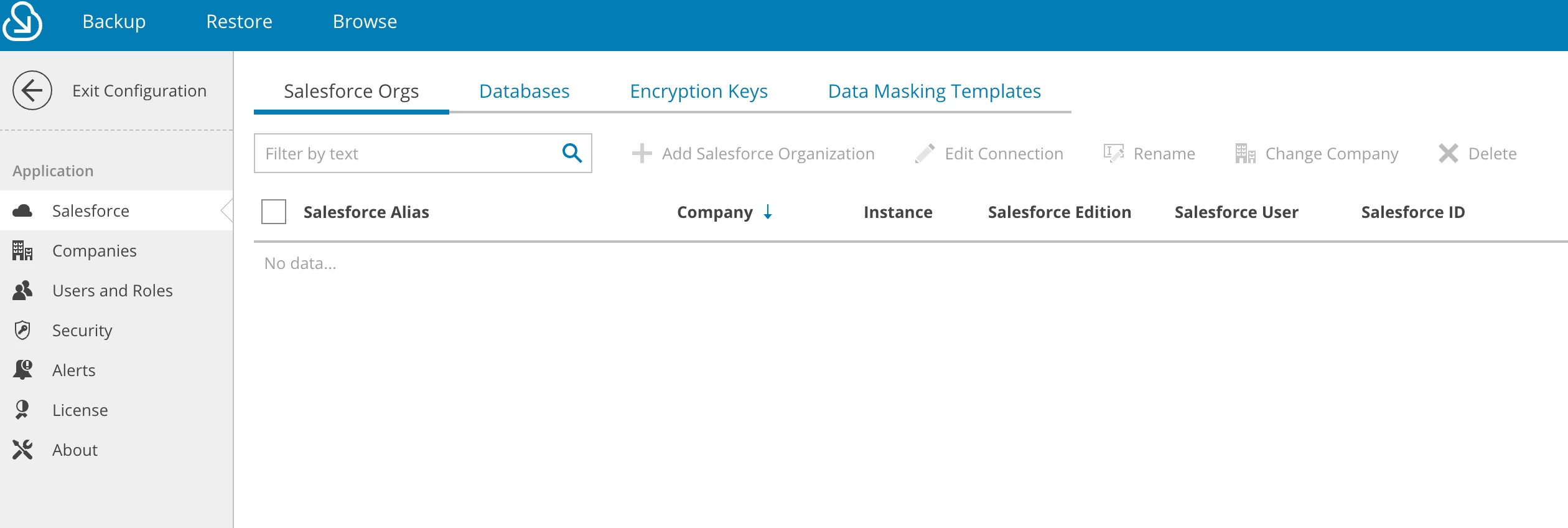This screenshot has width=1568, height=528.
Task: Click the License ribbon badge icon
Action: coord(22,410)
